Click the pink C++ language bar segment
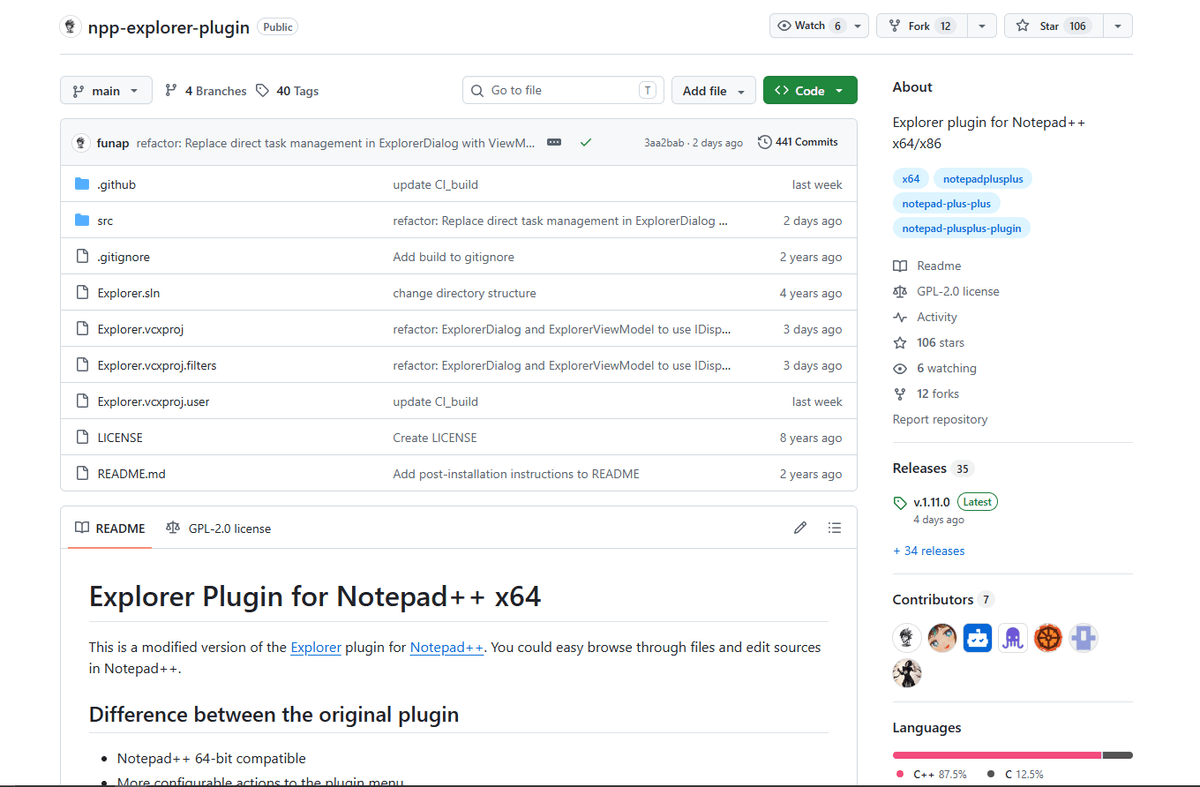Viewport: 1200px width, 787px height. tap(997, 755)
